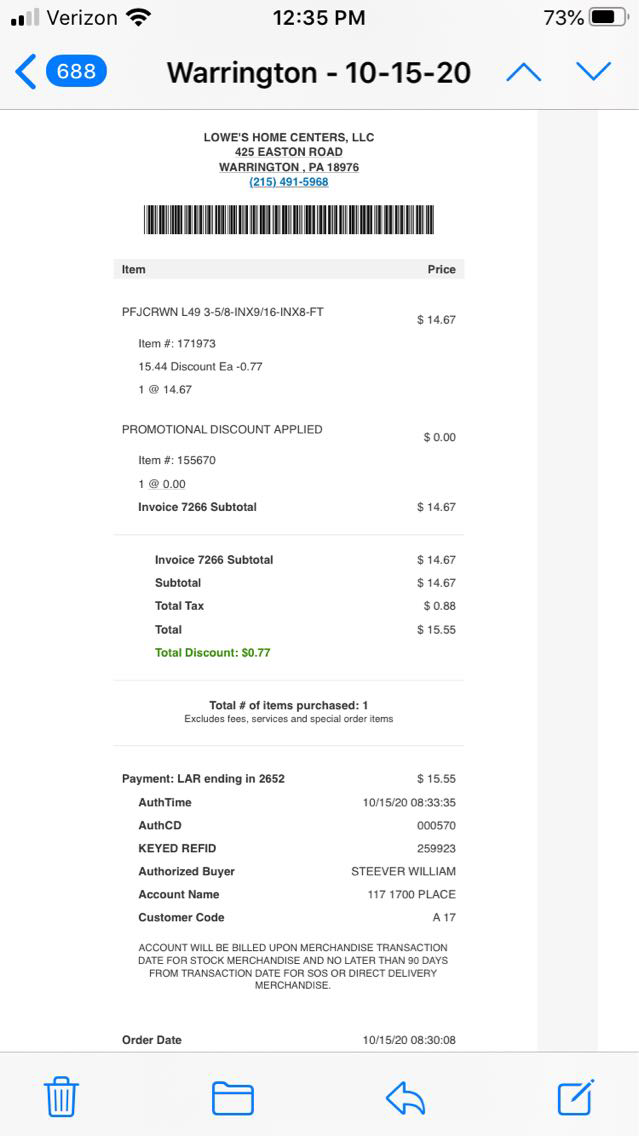This screenshot has width=639, height=1136.
Task: Call the (215) 491-5968 phone link
Action: 289,182
